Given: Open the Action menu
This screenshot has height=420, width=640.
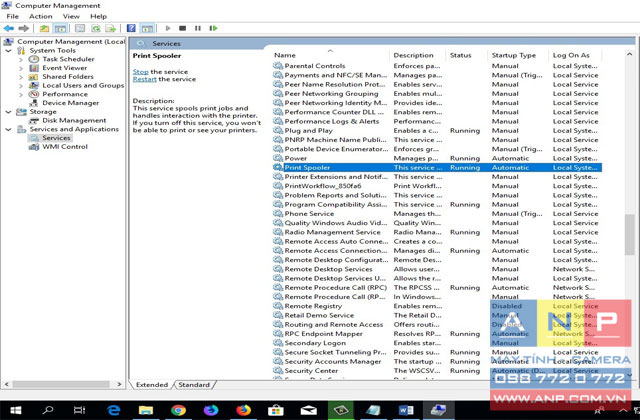Looking at the screenshot, I should tap(40, 16).
